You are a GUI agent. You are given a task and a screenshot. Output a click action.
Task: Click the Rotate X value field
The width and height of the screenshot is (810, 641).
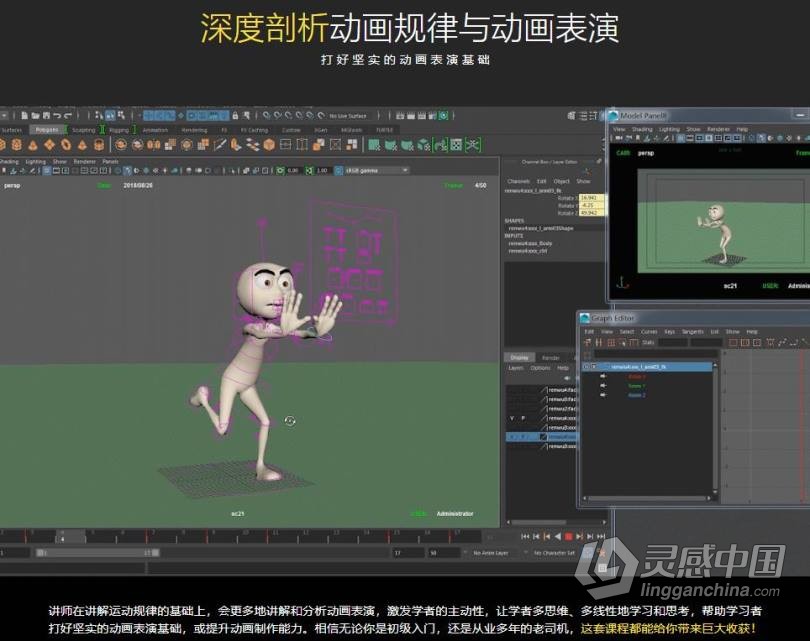[x=591, y=197]
